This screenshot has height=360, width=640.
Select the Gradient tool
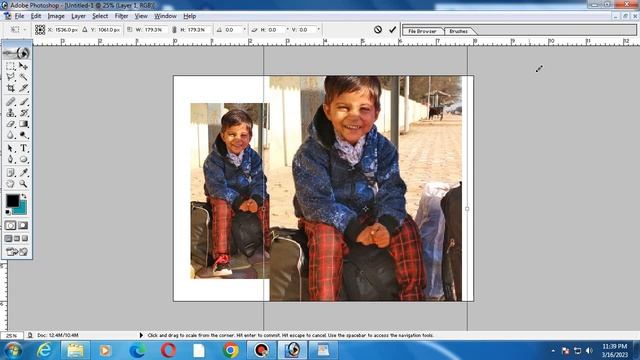(23, 124)
